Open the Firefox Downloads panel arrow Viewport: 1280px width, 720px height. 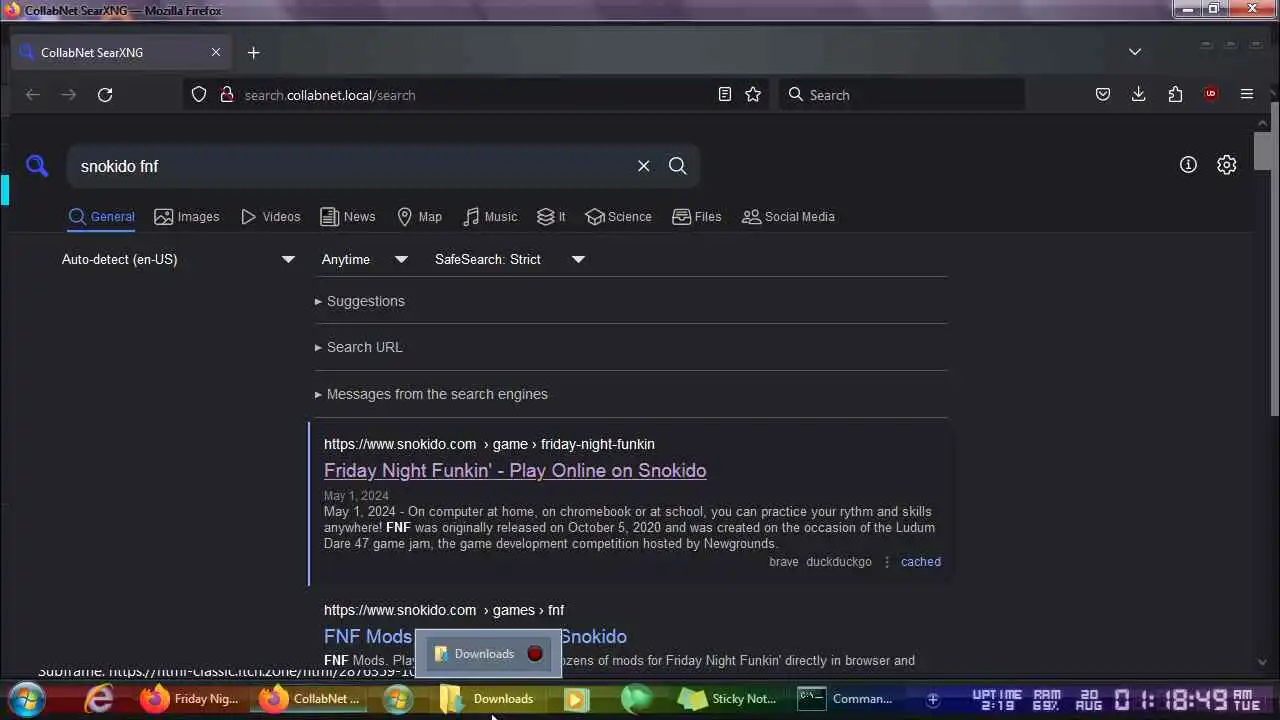[1139, 95]
